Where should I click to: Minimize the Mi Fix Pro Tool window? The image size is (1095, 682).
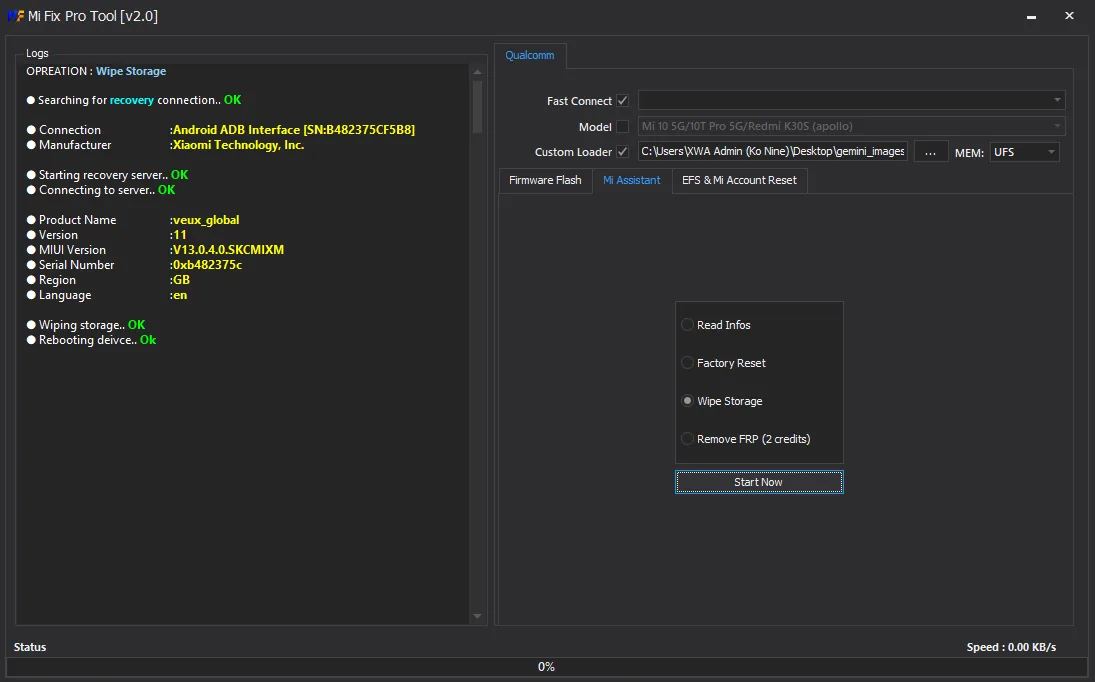(x=1031, y=16)
